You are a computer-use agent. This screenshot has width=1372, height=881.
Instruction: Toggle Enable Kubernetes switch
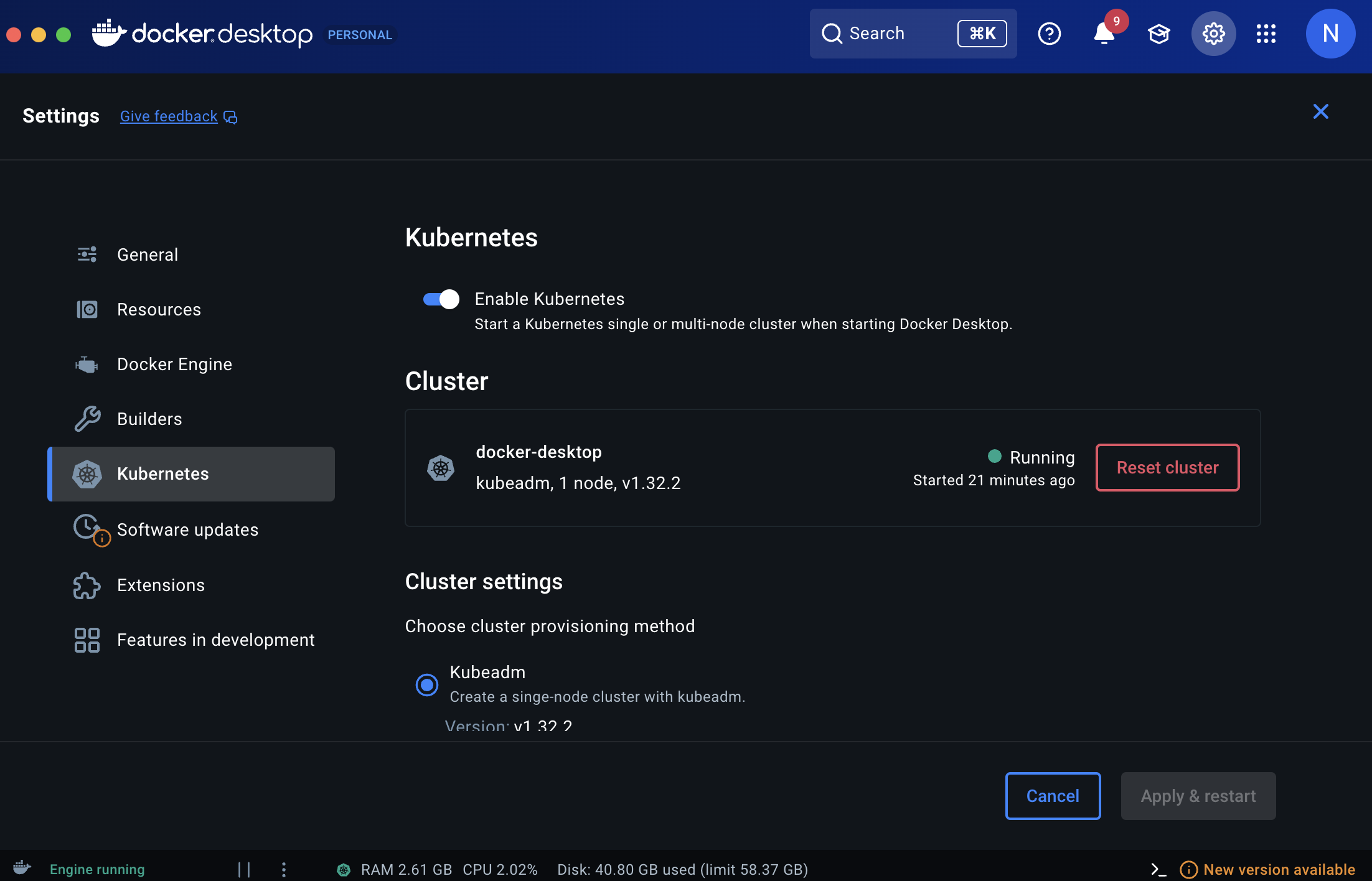[441, 299]
